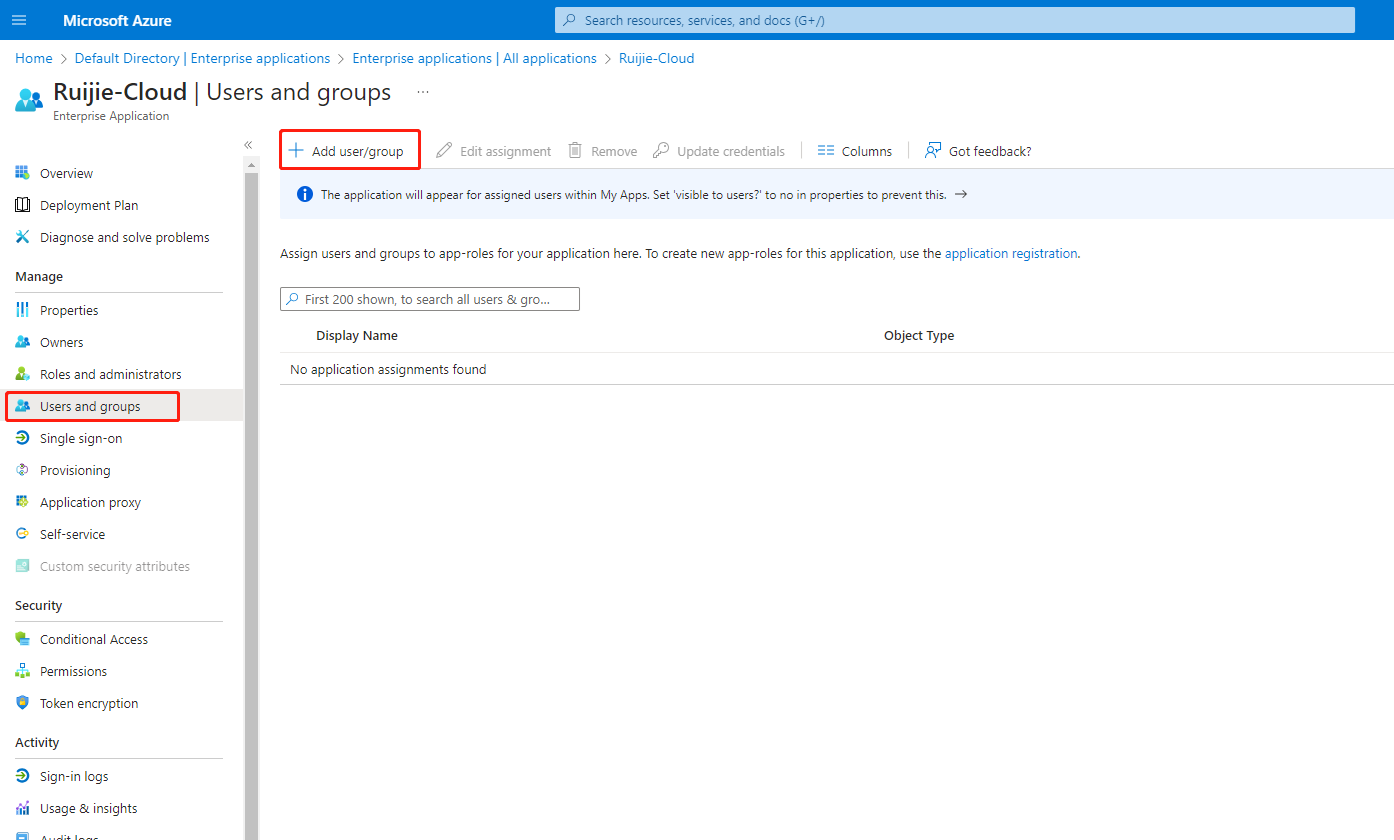Go to Single sign-on menu item
Screen dimensions: 1394x840
(80, 438)
